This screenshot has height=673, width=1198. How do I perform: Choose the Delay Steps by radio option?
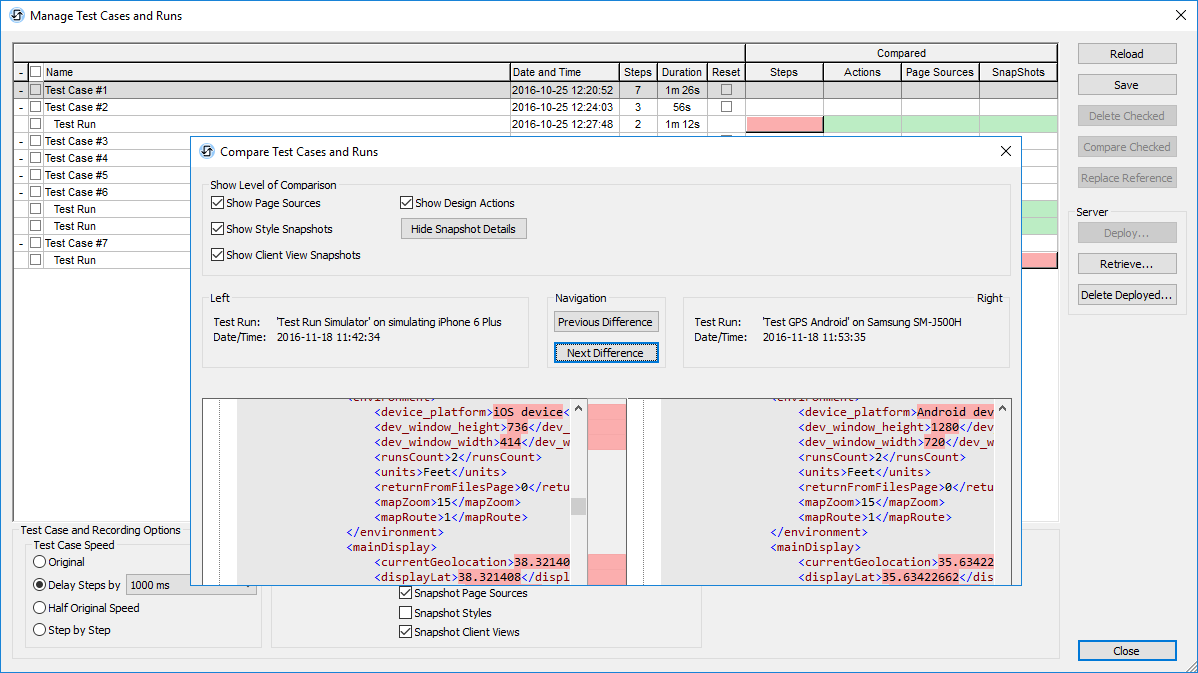pyautogui.click(x=40, y=585)
